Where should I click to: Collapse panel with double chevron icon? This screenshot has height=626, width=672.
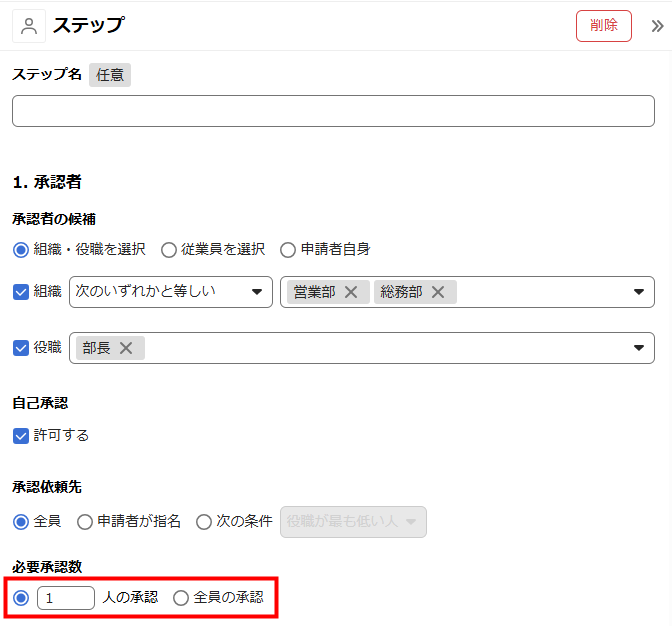[x=657, y=26]
